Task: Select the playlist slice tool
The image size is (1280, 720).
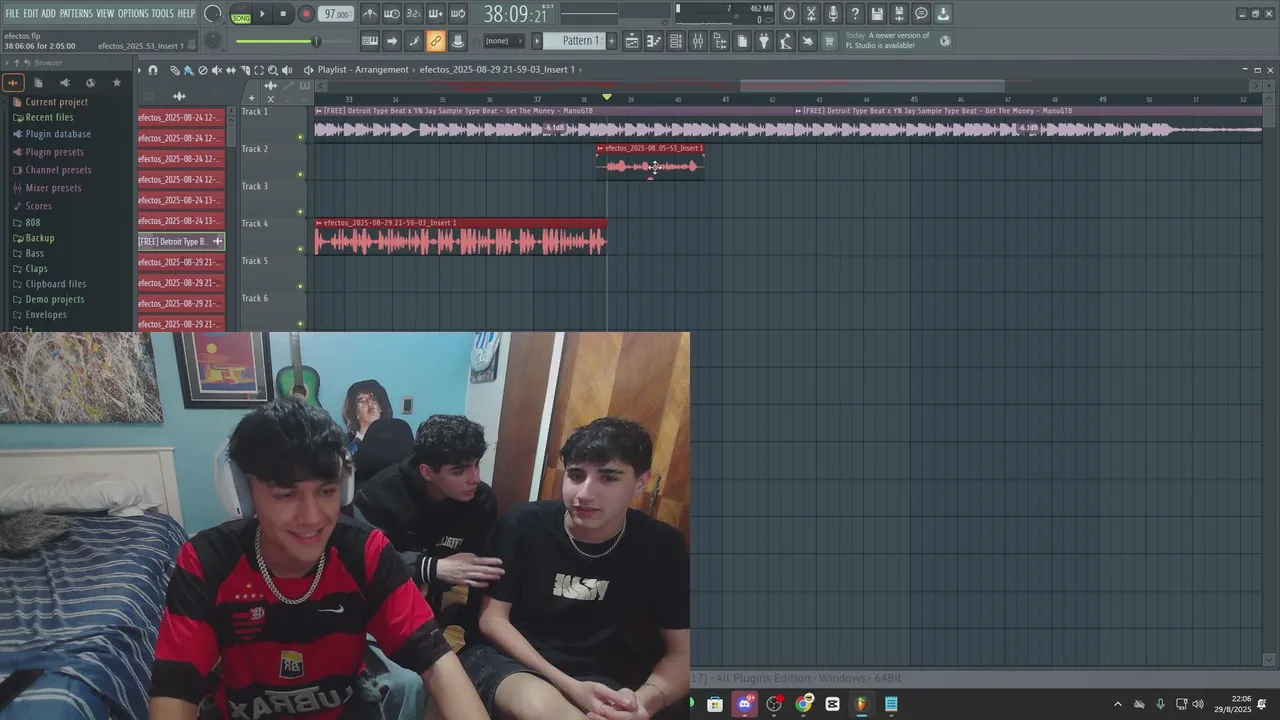Action: pyautogui.click(x=245, y=70)
